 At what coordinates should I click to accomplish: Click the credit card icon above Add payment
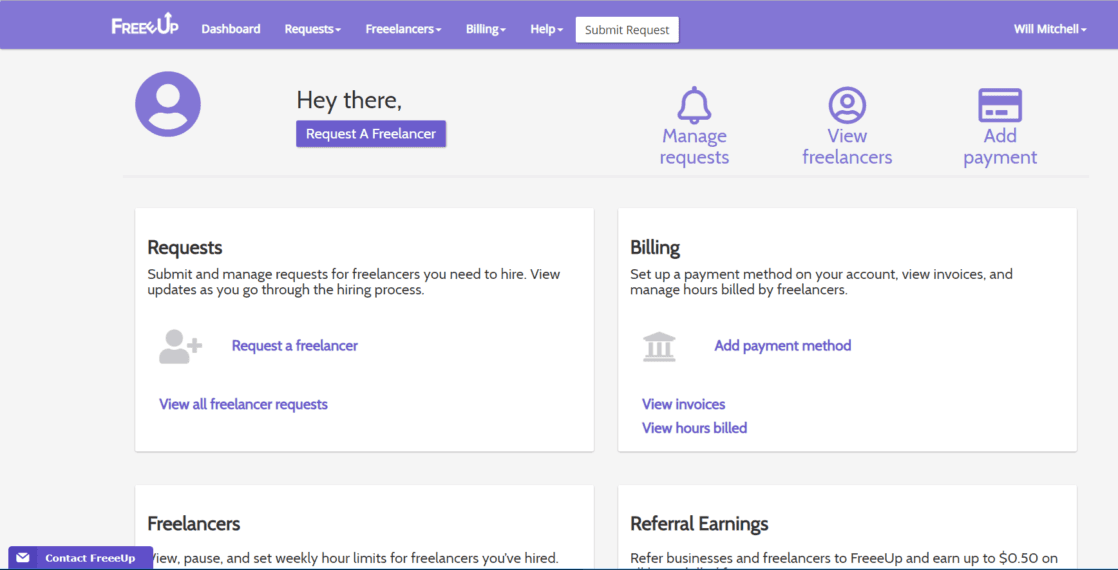click(1000, 106)
